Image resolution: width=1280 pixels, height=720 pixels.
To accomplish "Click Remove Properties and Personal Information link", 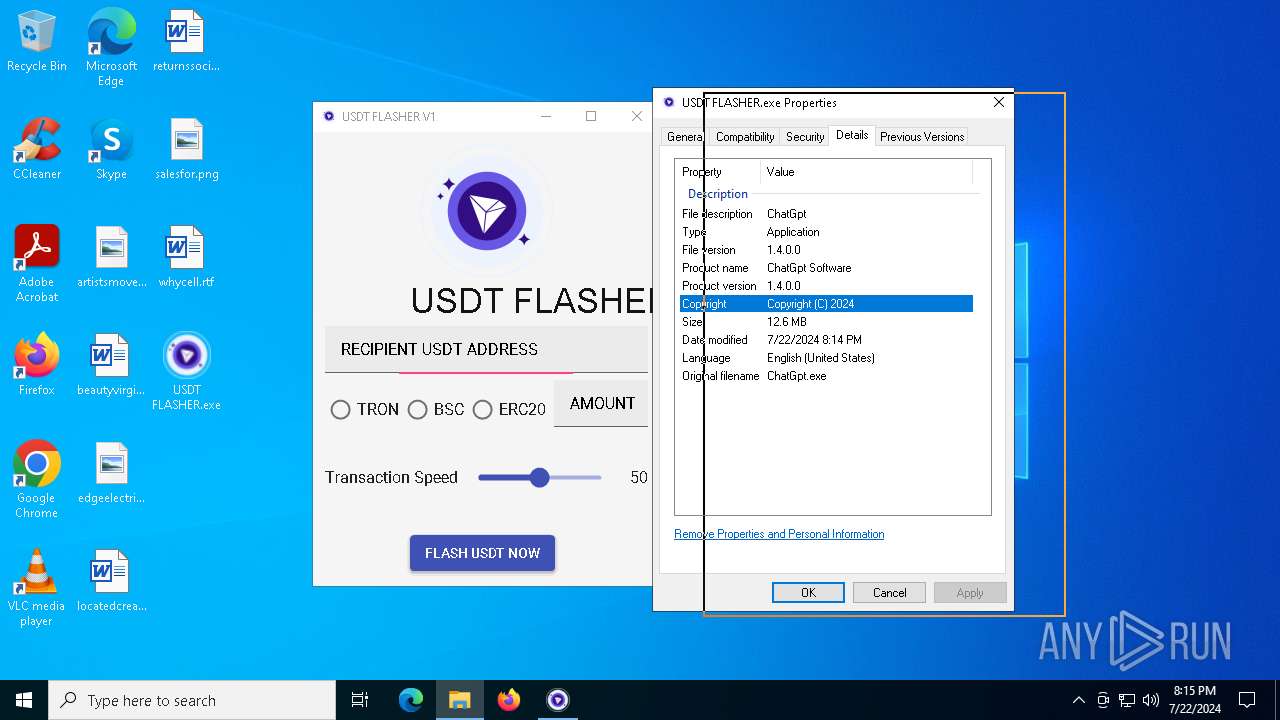I will (779, 534).
